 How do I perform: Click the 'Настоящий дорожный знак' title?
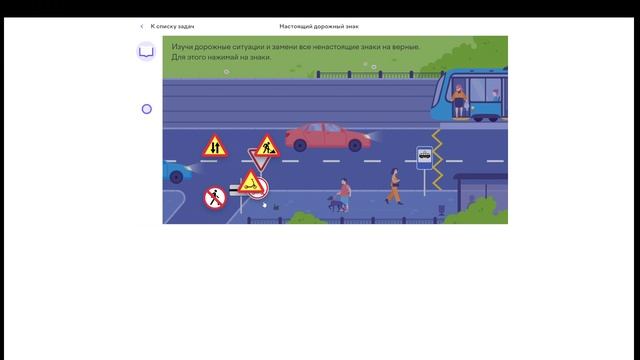click(319, 26)
